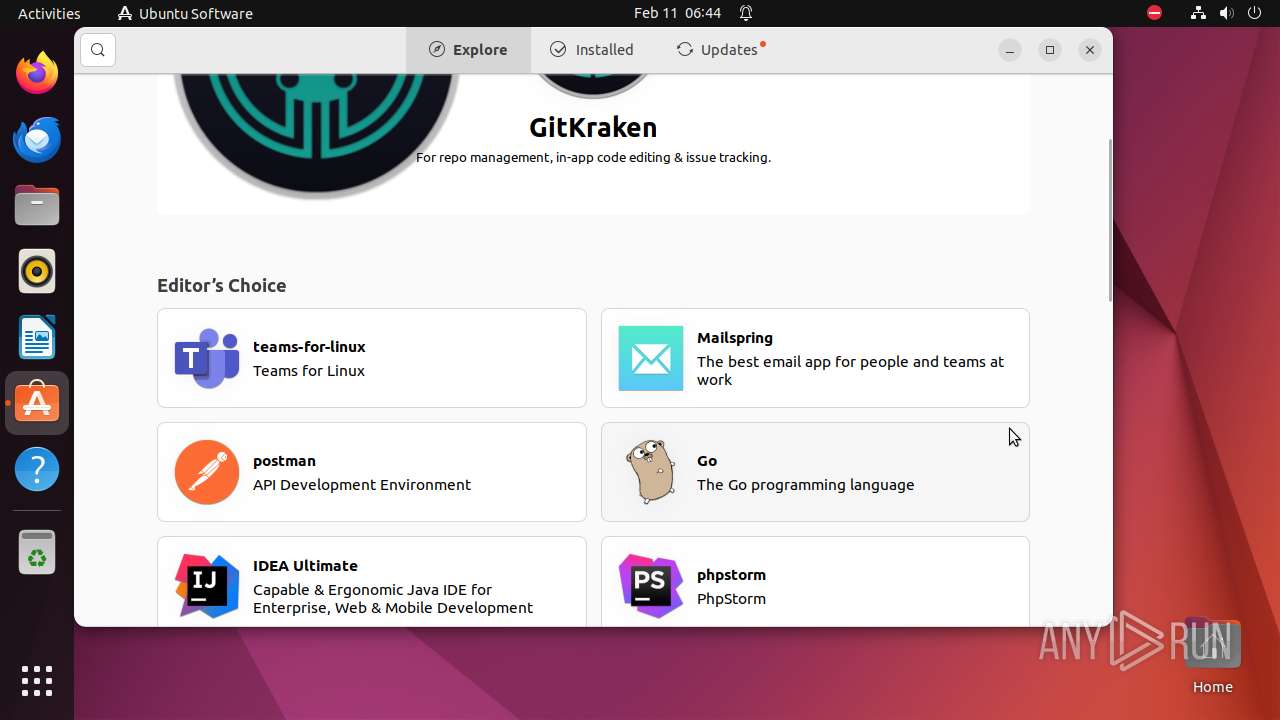Open the Go programming language description

[805, 485]
